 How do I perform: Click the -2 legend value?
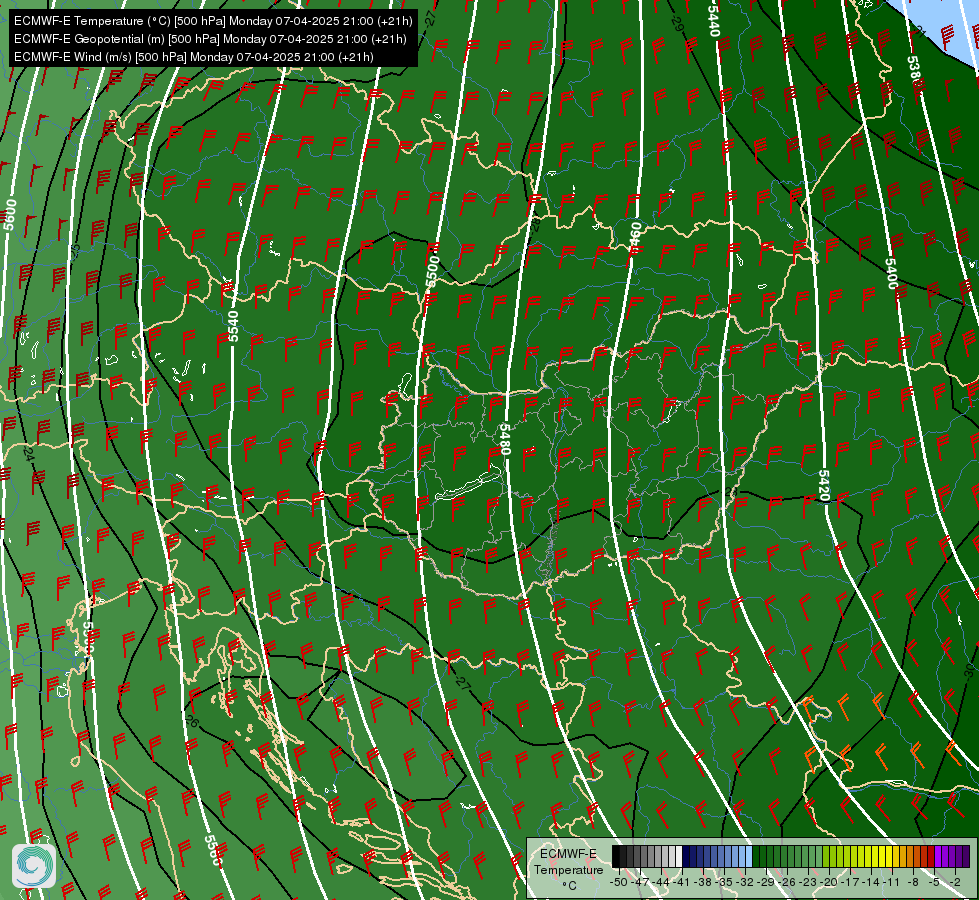point(955,882)
